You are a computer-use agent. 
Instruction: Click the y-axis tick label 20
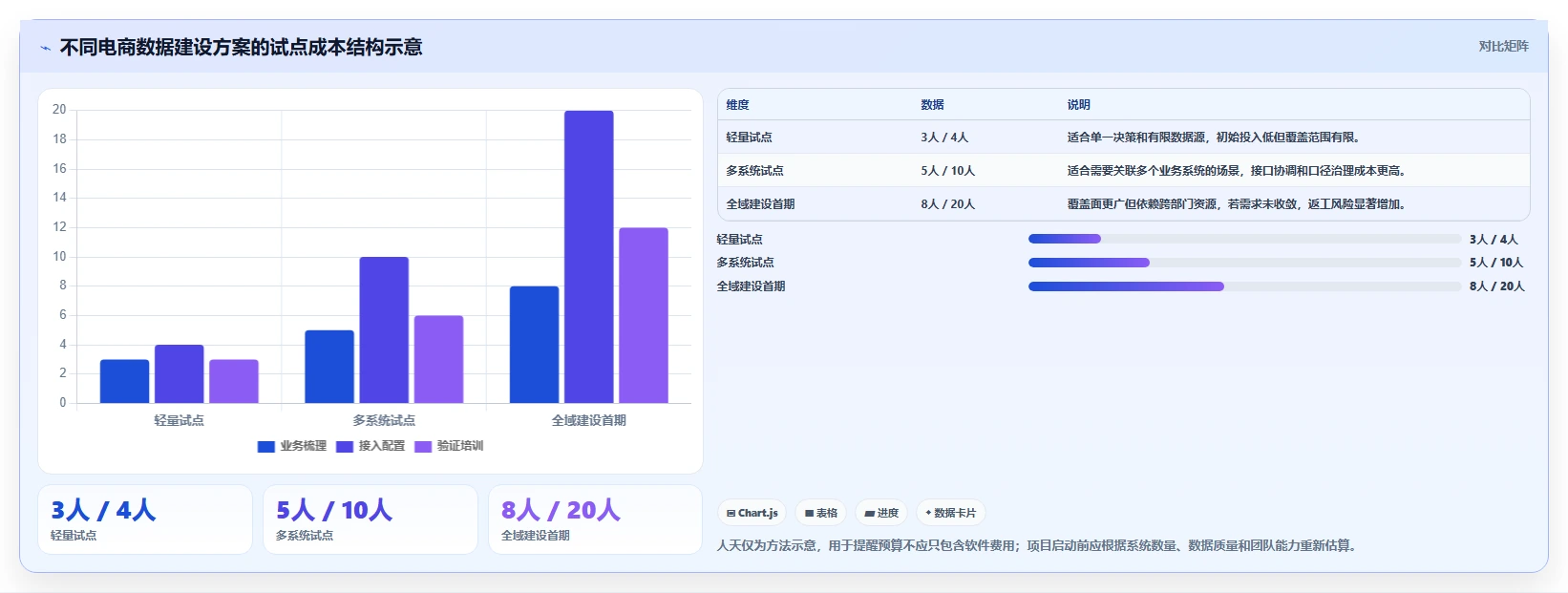click(59, 110)
